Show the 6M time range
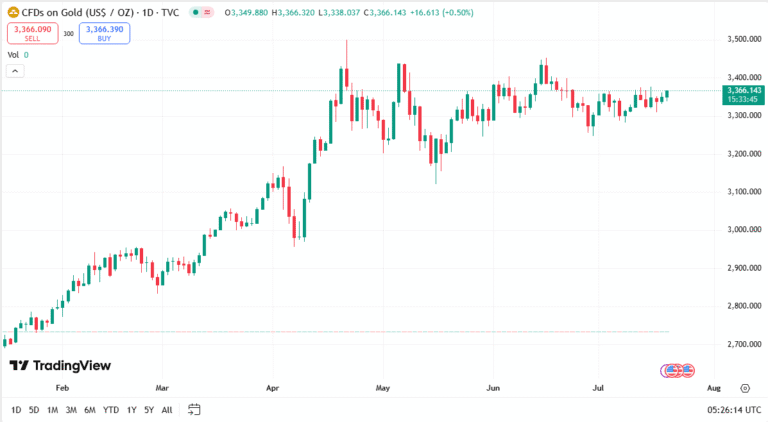 coord(90,410)
